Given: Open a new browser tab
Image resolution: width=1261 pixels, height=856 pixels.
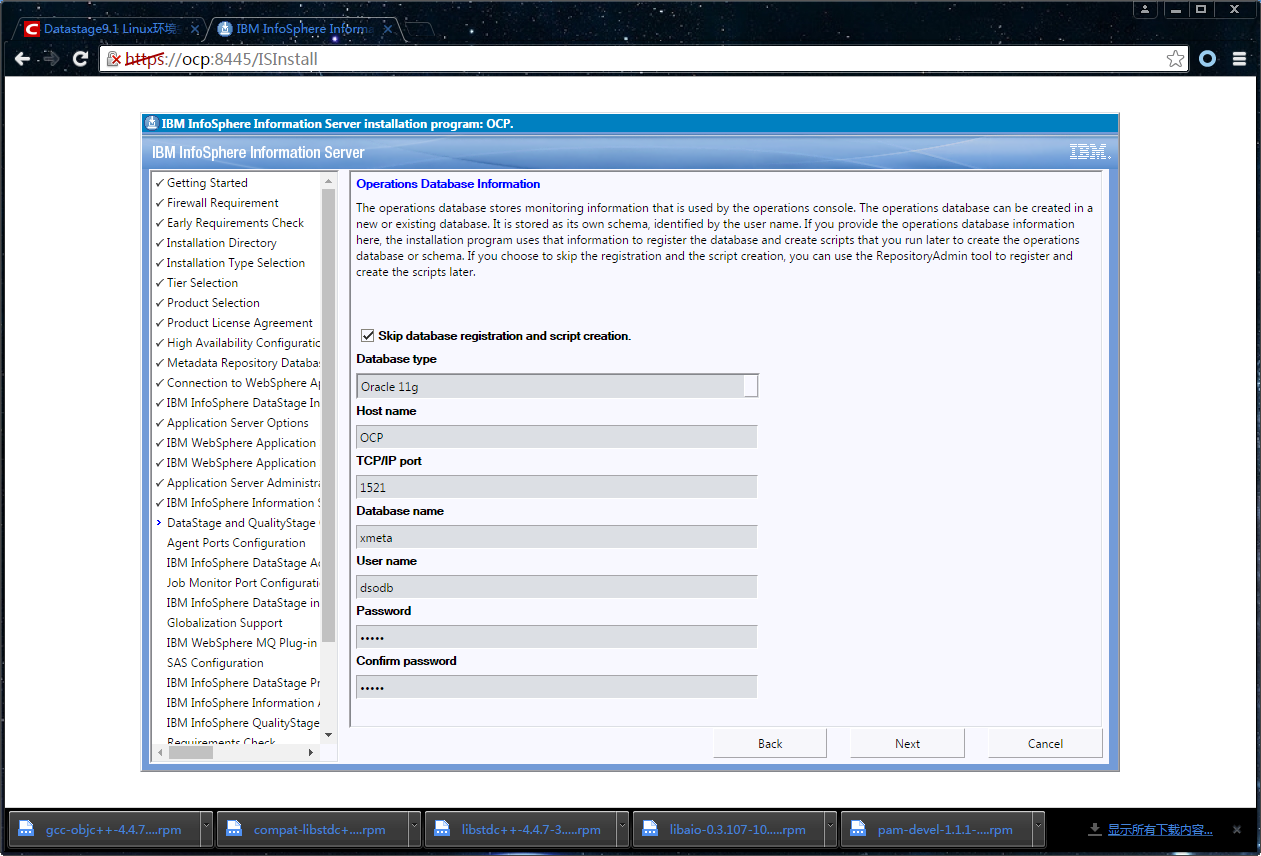Looking at the screenshot, I should tap(421, 29).
